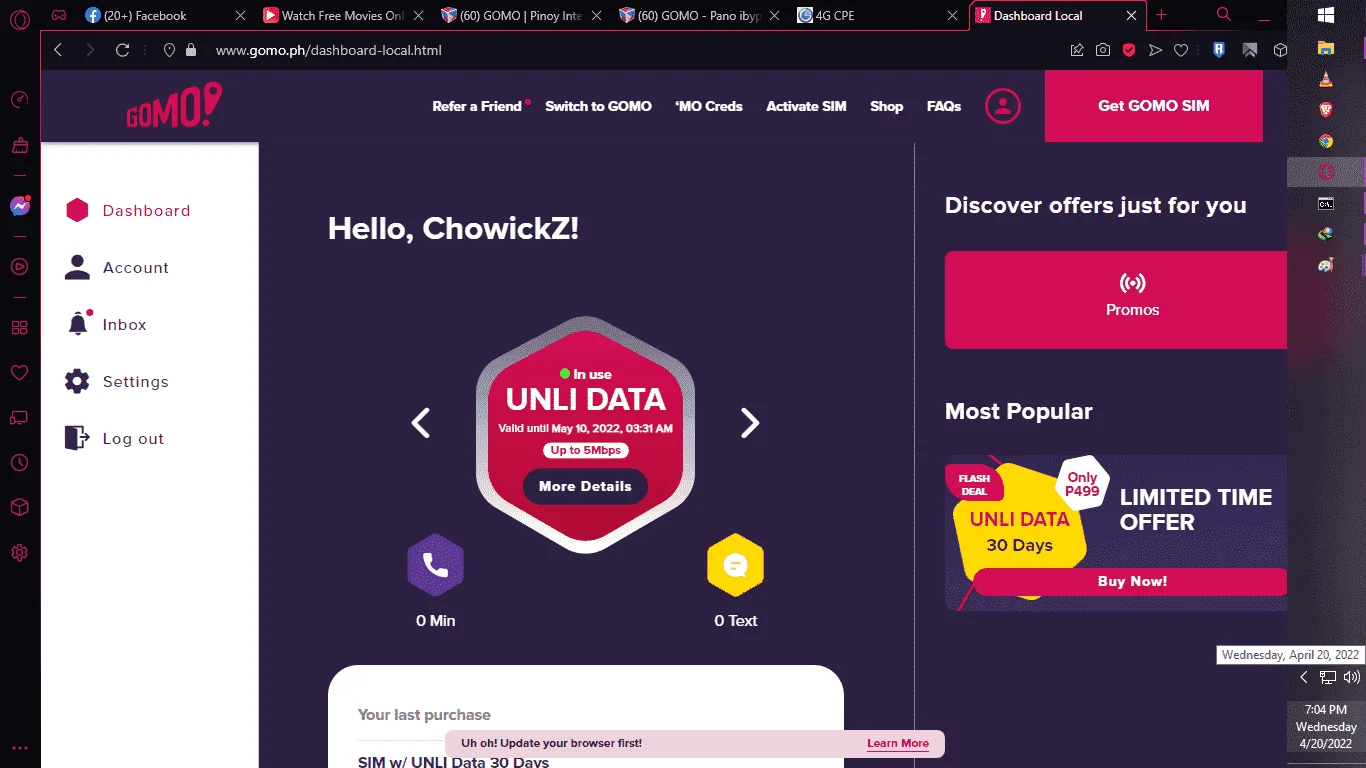Switch to the GOMO - Pano ibyp tab
Image resolution: width=1366 pixels, height=768 pixels.
pos(700,15)
